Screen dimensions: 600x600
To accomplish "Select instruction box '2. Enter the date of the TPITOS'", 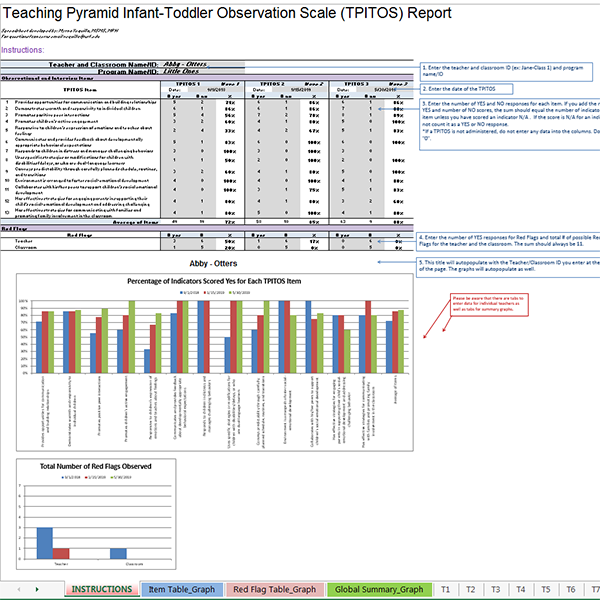I will [466, 89].
